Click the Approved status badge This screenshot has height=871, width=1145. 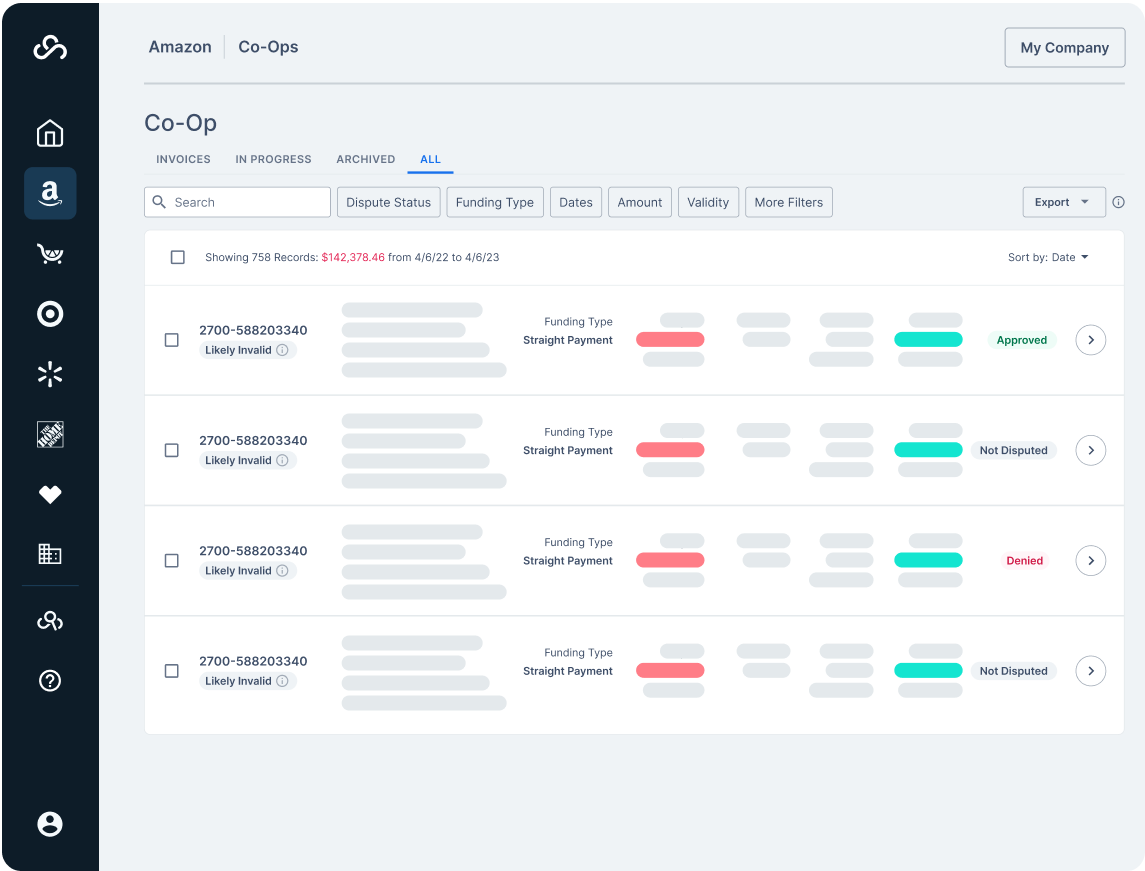tap(1021, 340)
